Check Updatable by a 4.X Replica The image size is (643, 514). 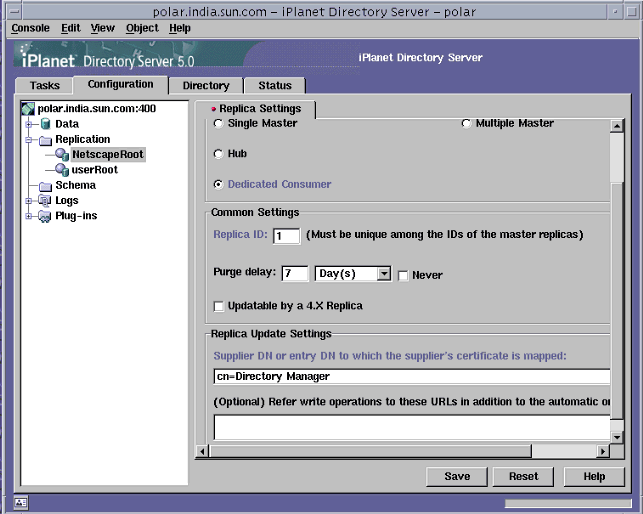coord(219,306)
